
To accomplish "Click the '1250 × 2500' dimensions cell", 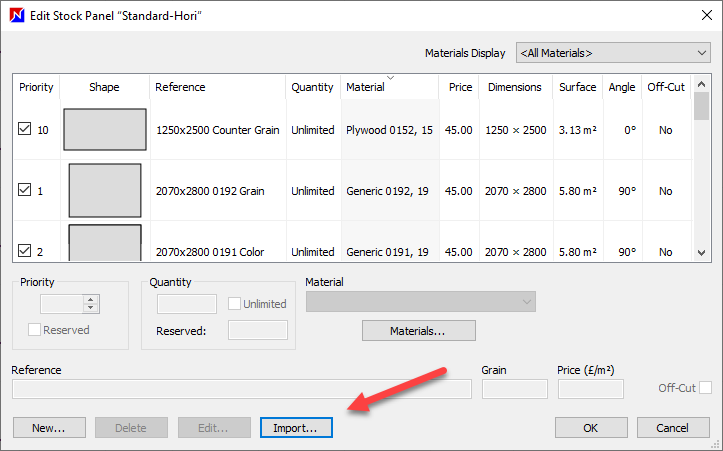I will coord(516,130).
